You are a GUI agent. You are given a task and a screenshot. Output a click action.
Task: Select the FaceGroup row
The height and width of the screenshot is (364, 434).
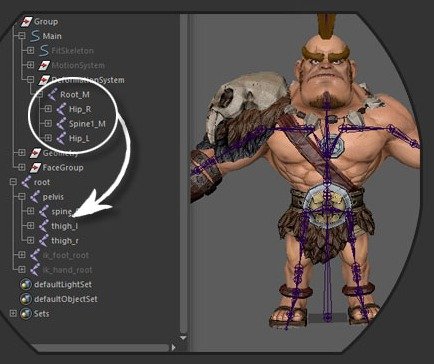tap(63, 167)
